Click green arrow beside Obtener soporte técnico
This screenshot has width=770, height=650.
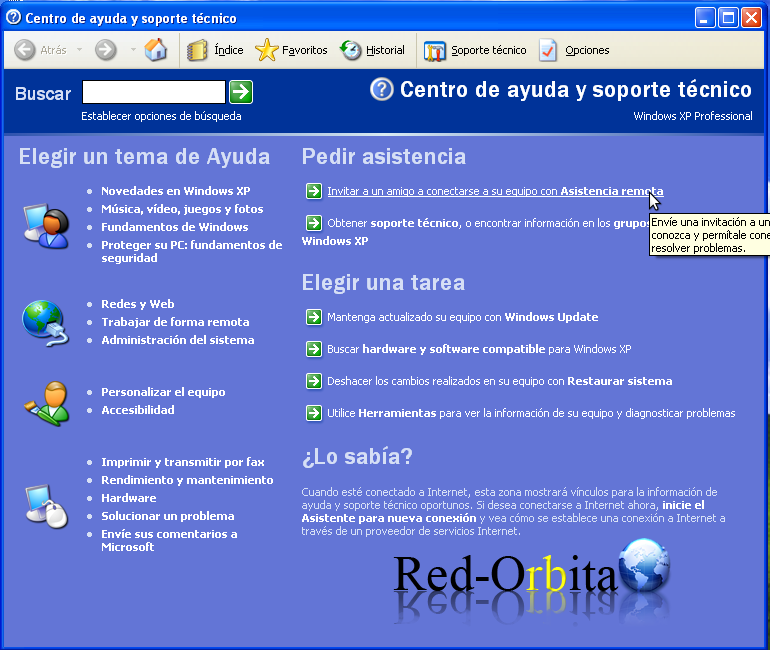(x=314, y=223)
